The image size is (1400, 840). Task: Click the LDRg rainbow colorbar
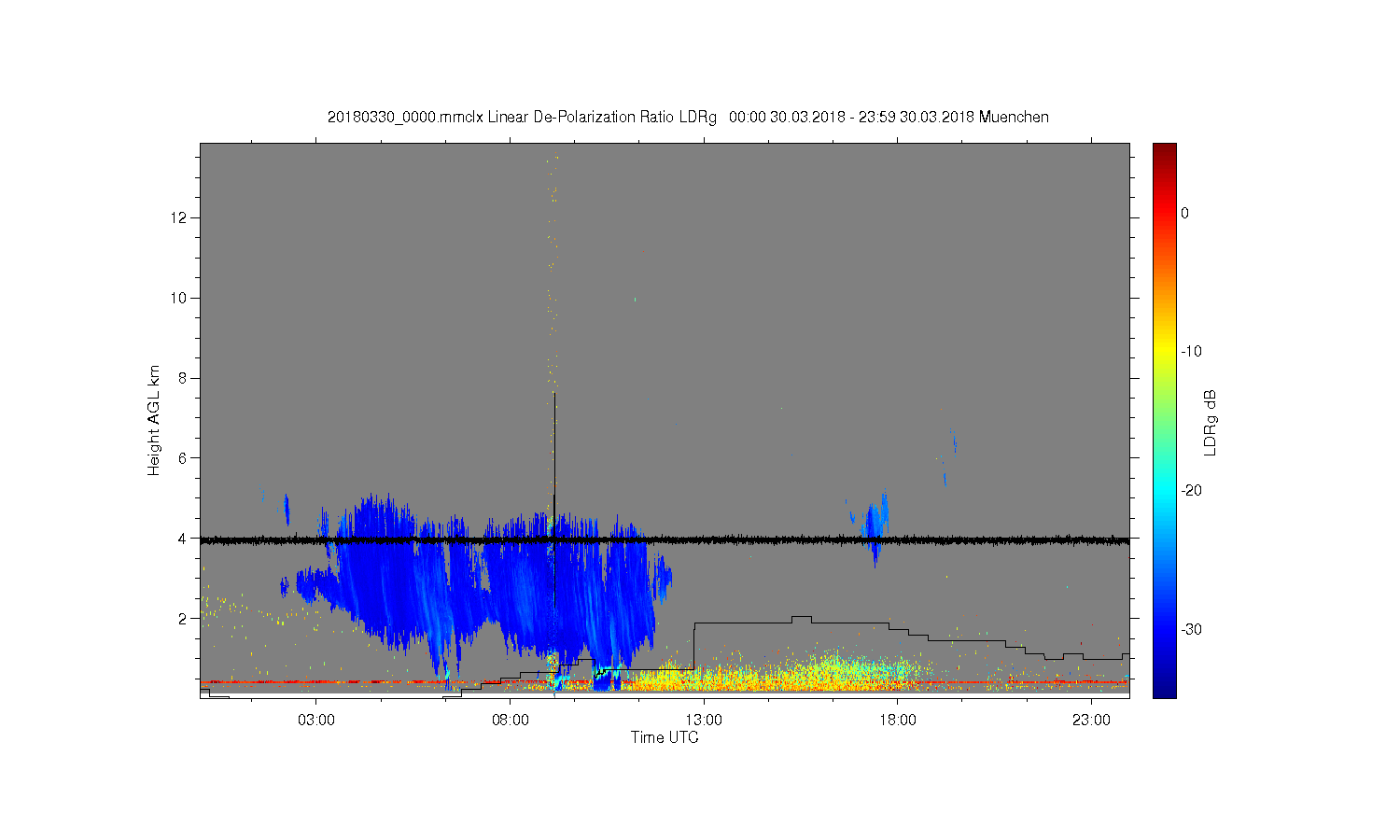(1164, 420)
